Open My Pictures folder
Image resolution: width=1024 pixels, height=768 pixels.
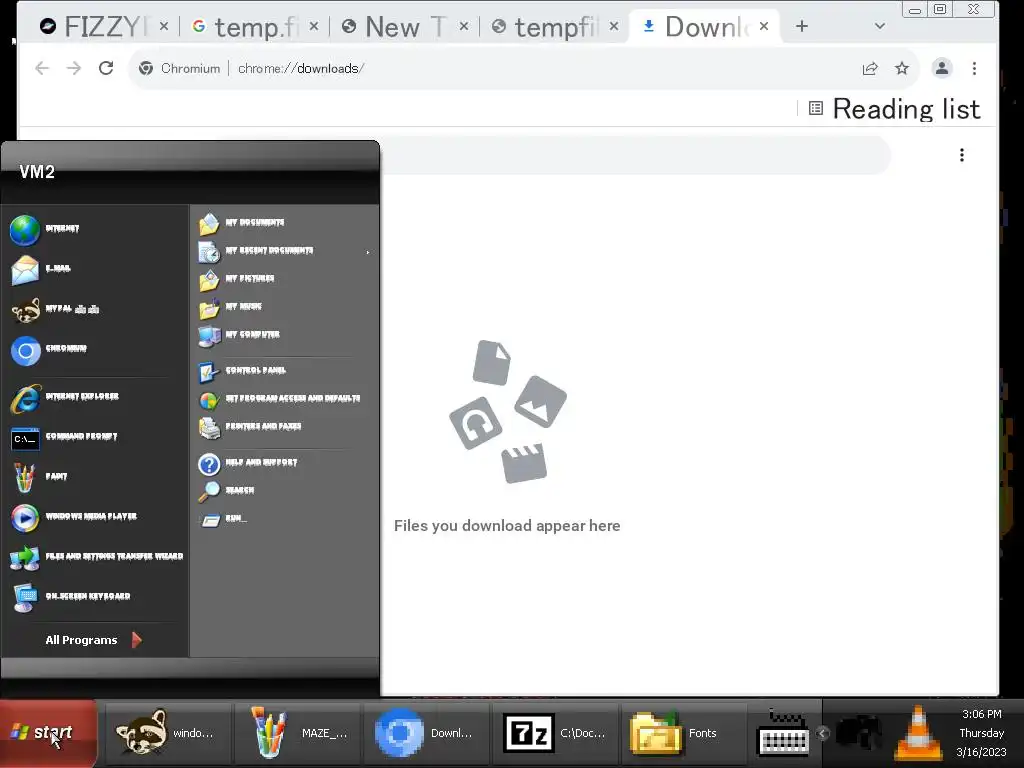(x=236, y=280)
